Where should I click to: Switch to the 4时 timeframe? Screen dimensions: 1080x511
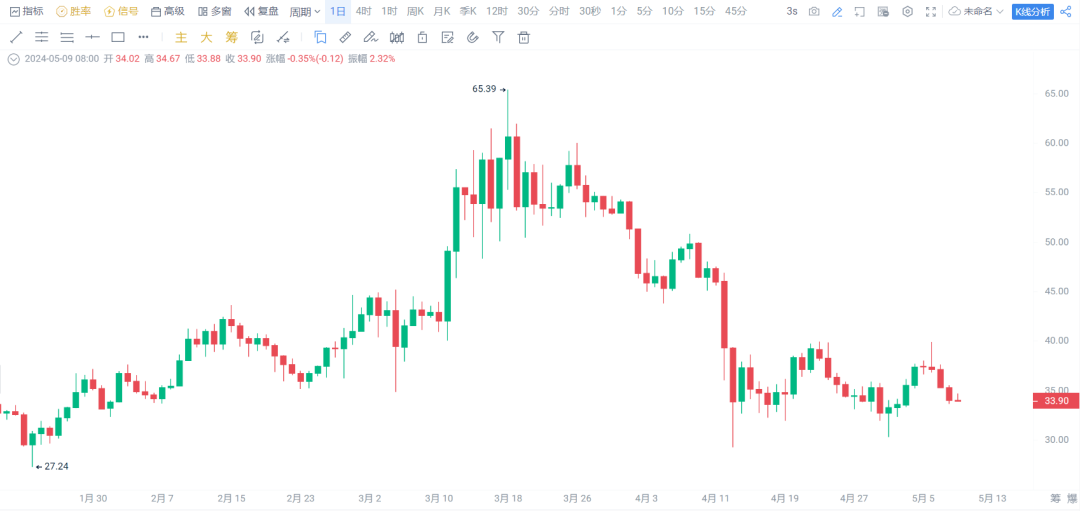(364, 11)
